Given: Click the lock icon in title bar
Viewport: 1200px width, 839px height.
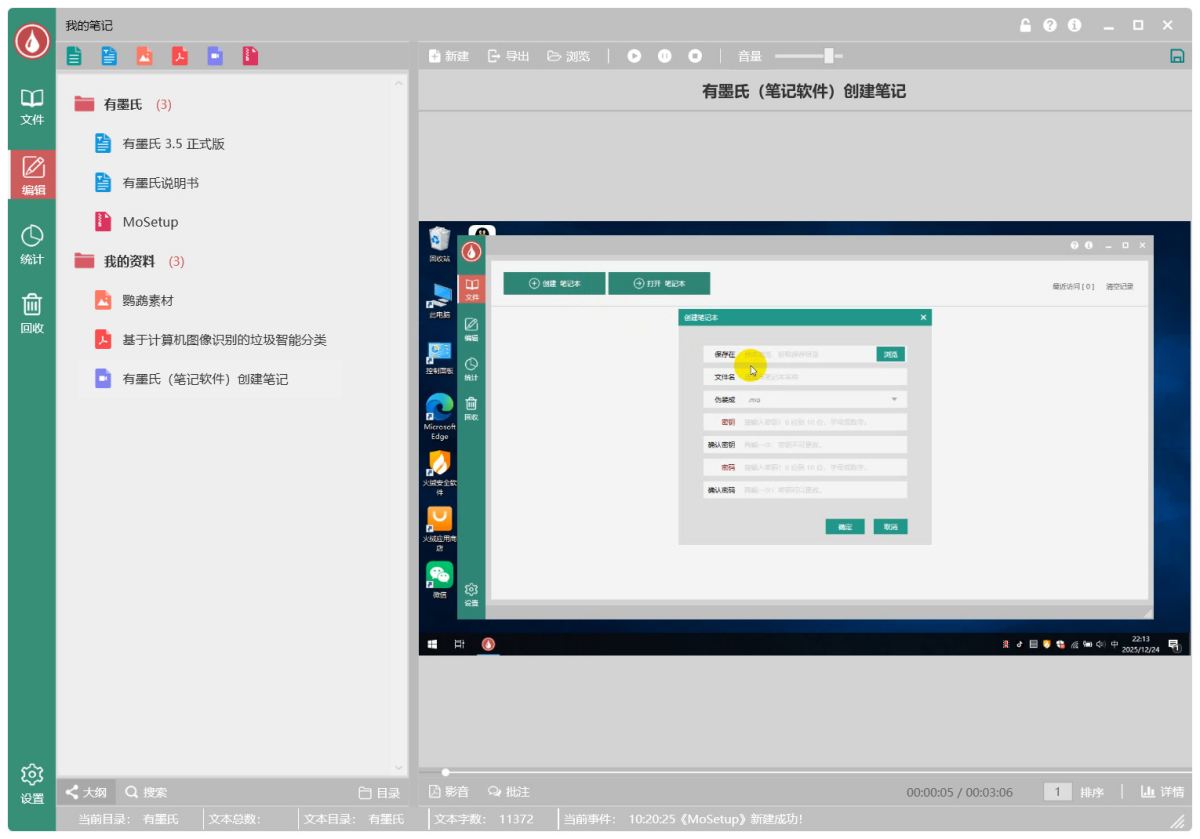Looking at the screenshot, I should [1025, 25].
